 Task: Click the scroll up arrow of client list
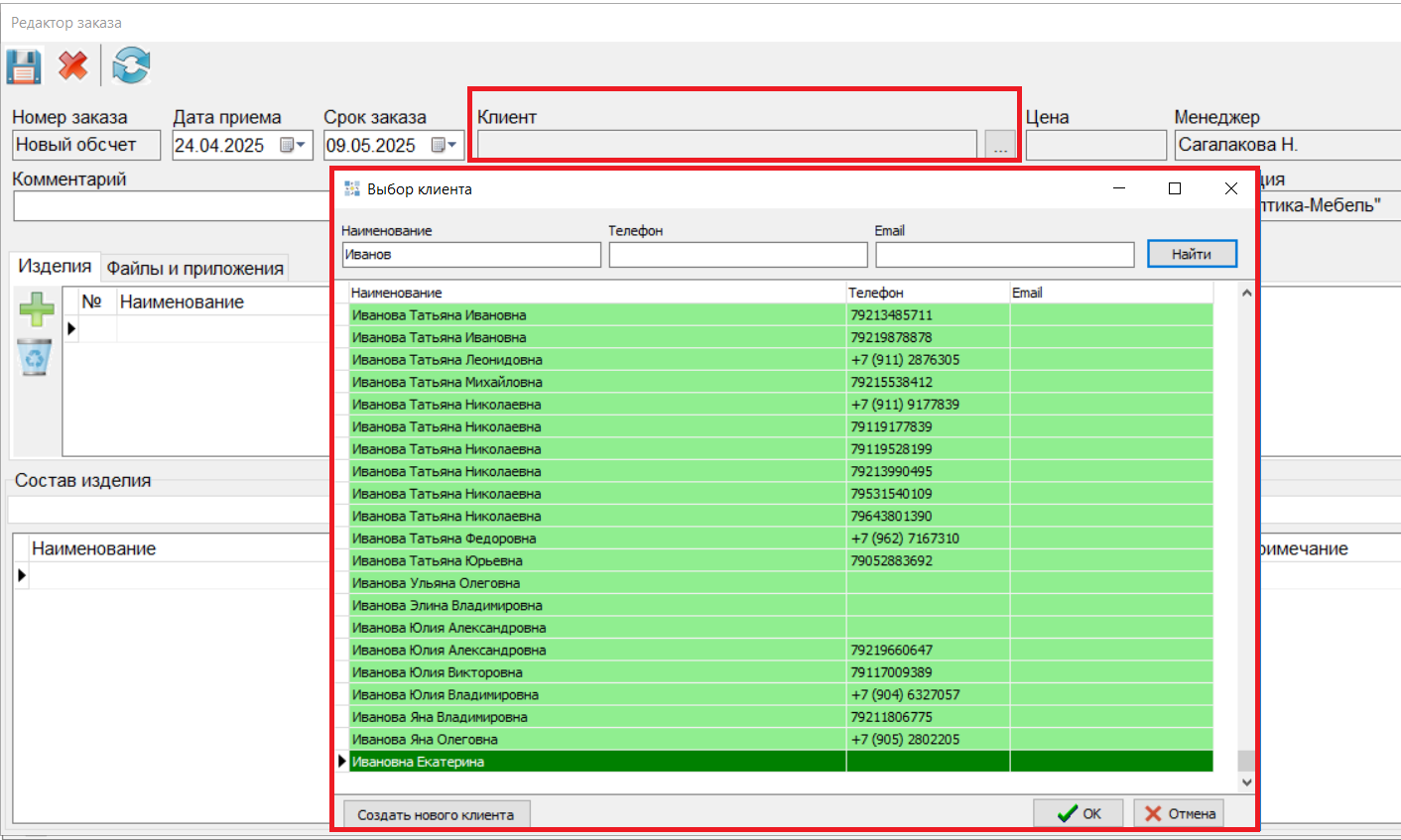[1247, 294]
